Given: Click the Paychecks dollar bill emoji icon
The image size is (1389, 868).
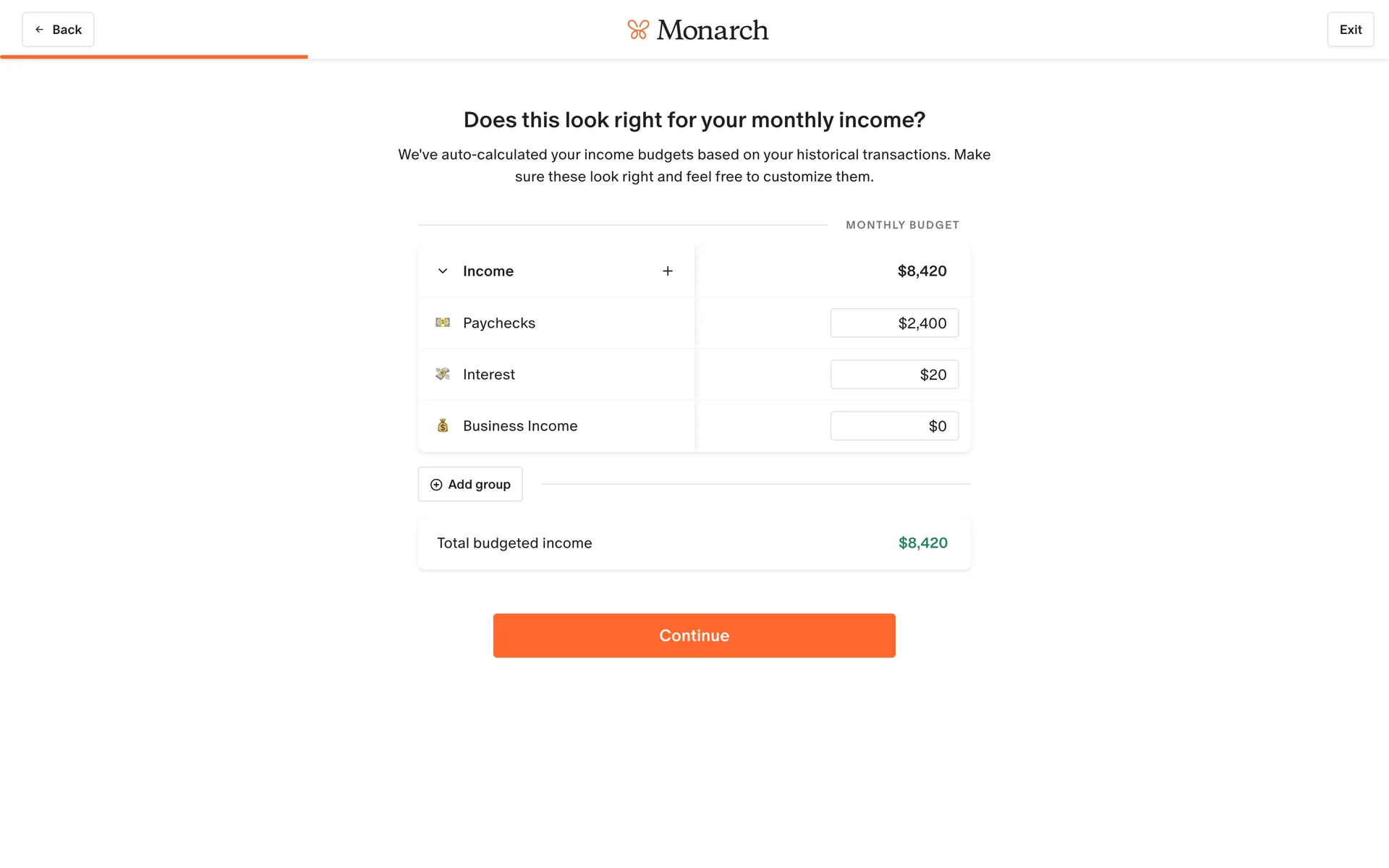Looking at the screenshot, I should pyautogui.click(x=443, y=323).
